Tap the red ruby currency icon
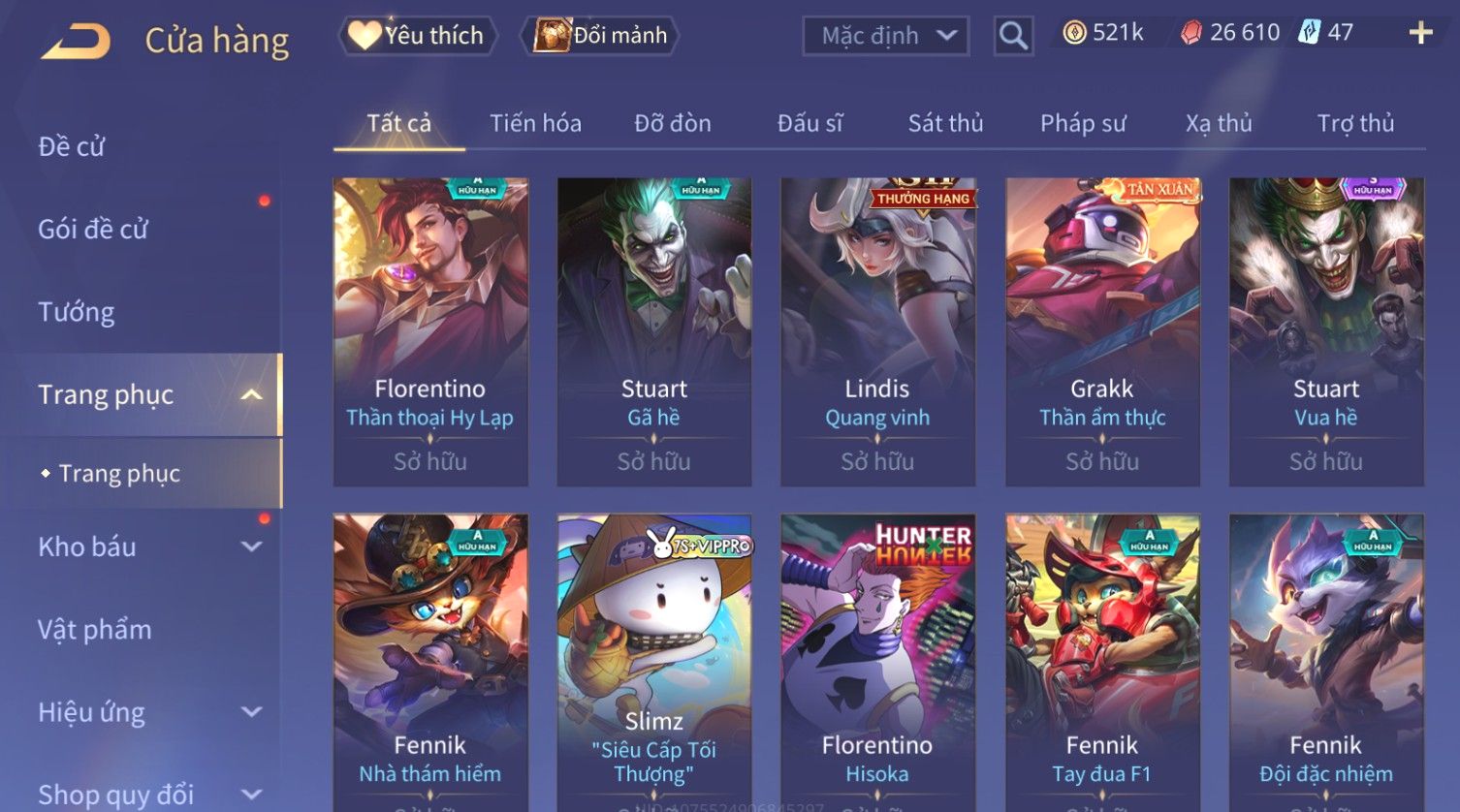This screenshot has width=1460, height=812. [1191, 33]
